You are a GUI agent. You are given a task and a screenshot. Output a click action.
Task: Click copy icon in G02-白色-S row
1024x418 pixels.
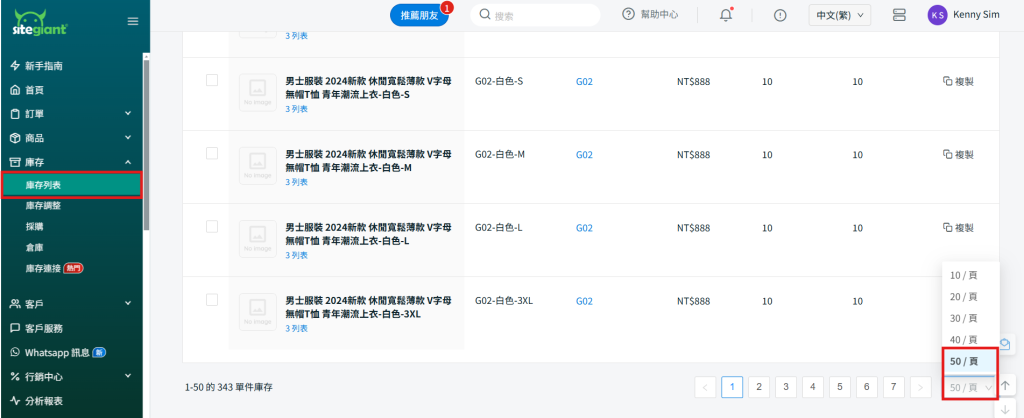pos(947,82)
